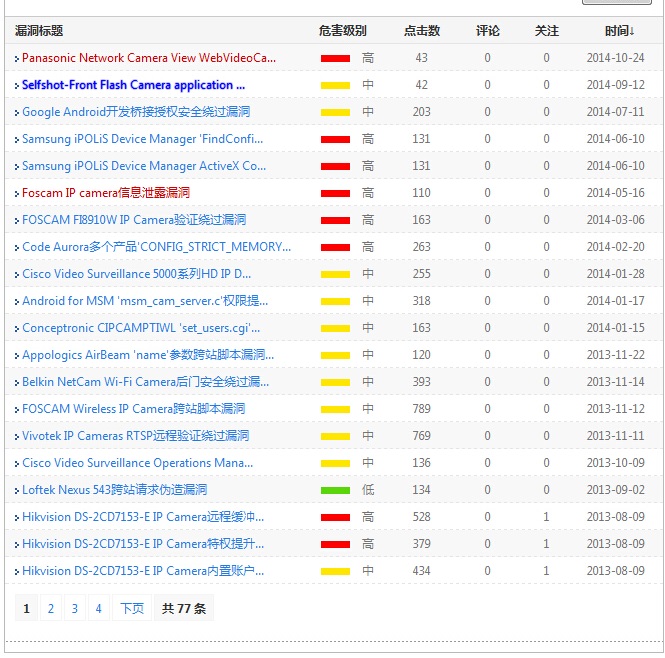
Task: Go to page 3 of results
Action: pyautogui.click(x=75, y=608)
